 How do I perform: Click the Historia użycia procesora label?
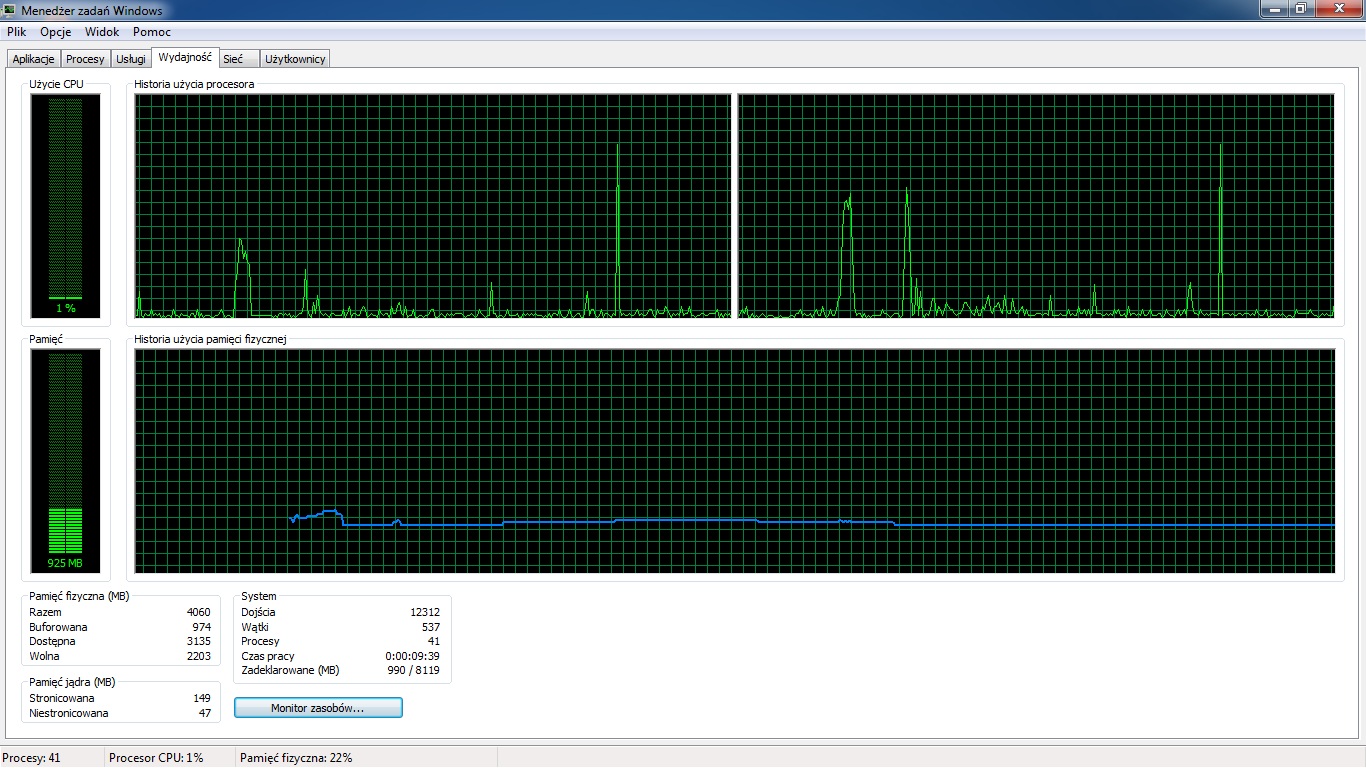click(x=194, y=84)
